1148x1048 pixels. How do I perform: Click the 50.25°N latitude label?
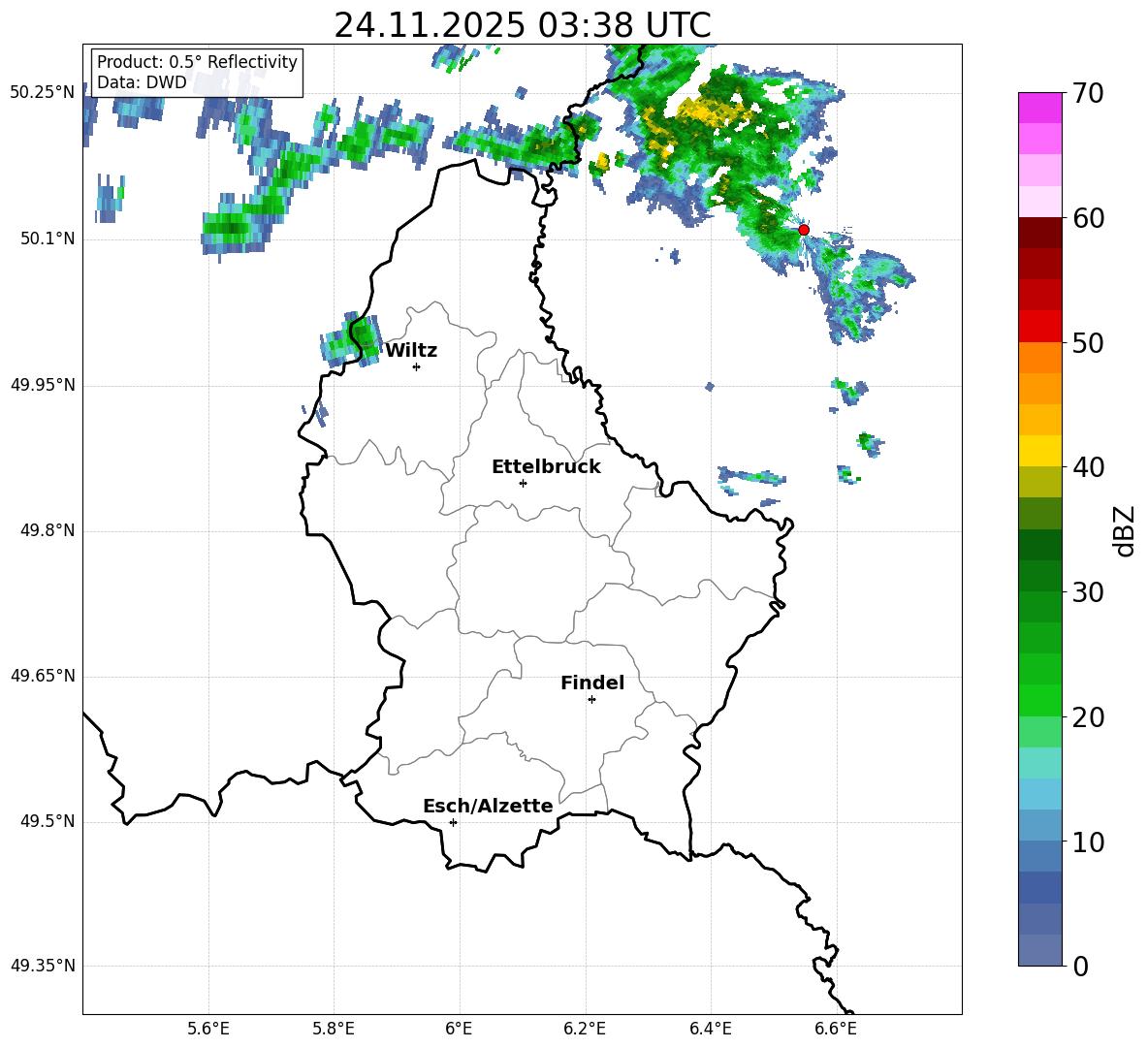tap(43, 93)
